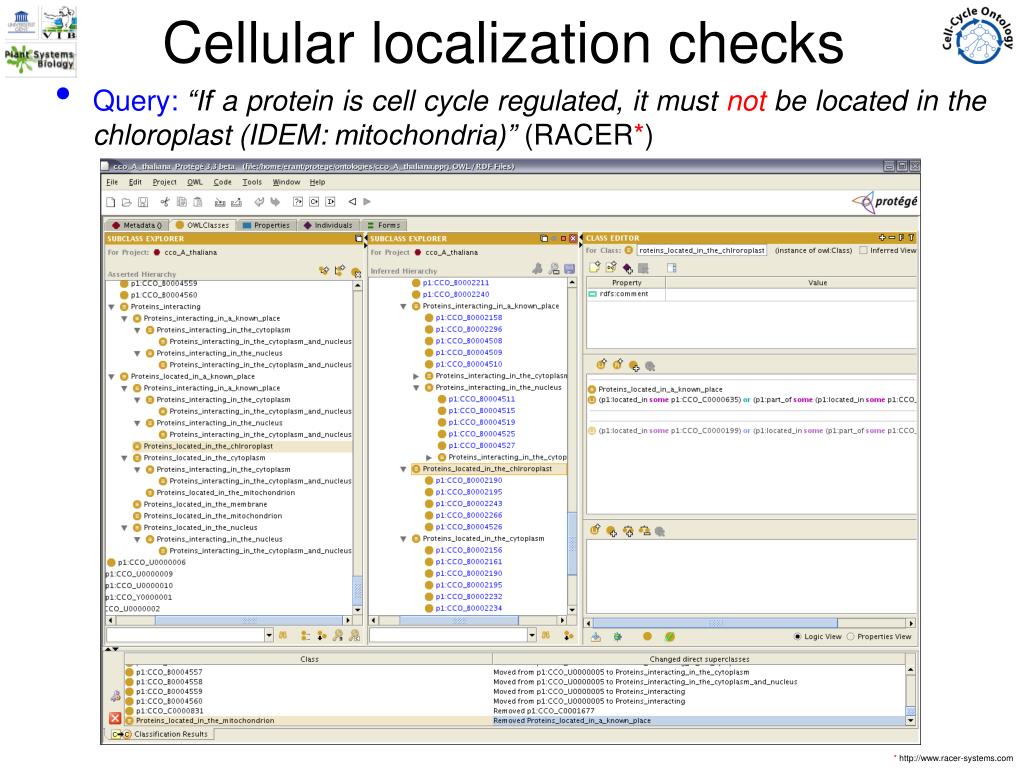Collapse the Proteins_located_in_the_cytoplasm node in asserted hierarchy
Viewport: 1024px width, 768px height.
click(125, 458)
